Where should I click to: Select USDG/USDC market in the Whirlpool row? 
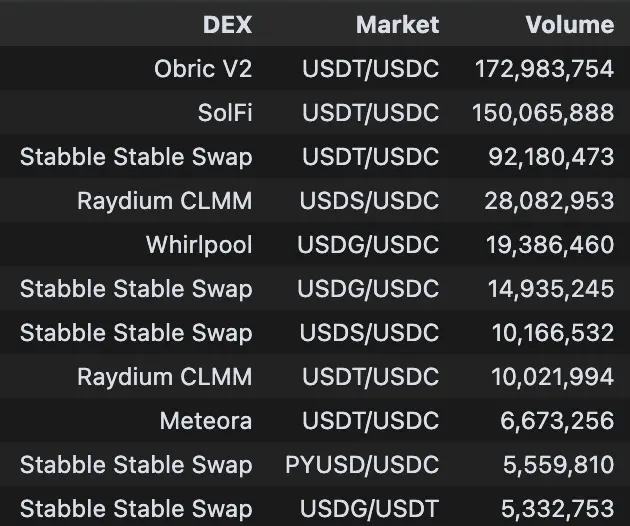[368, 245]
